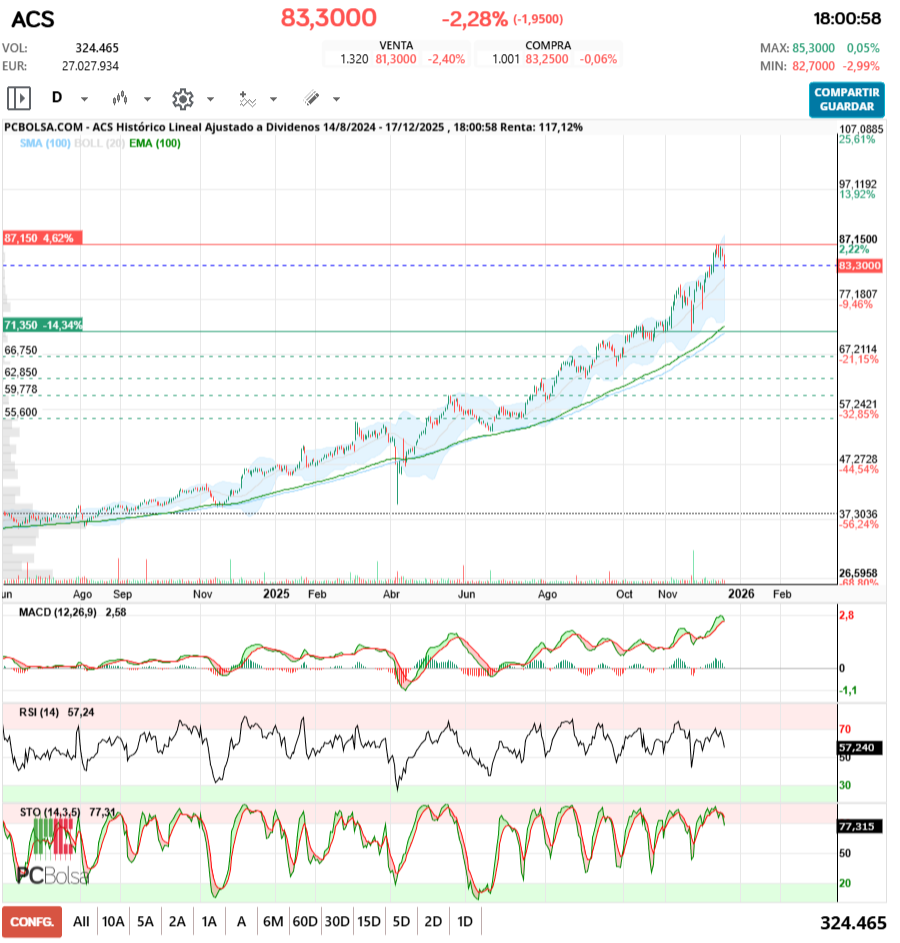Screen dimensions: 900x943
Task: Open the chart type dropdown arrow
Action: click(x=146, y=99)
